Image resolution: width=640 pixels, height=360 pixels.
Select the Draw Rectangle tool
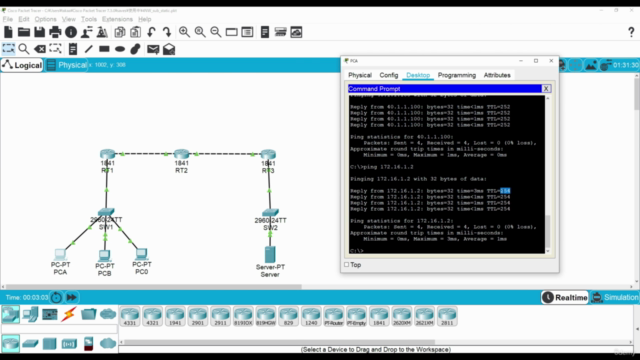point(104,49)
